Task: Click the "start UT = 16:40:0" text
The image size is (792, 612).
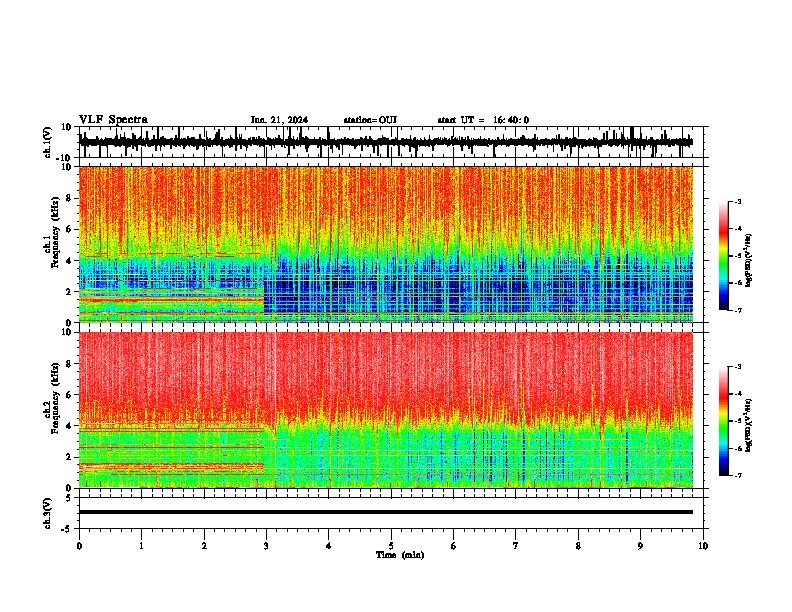Action: [x=483, y=120]
